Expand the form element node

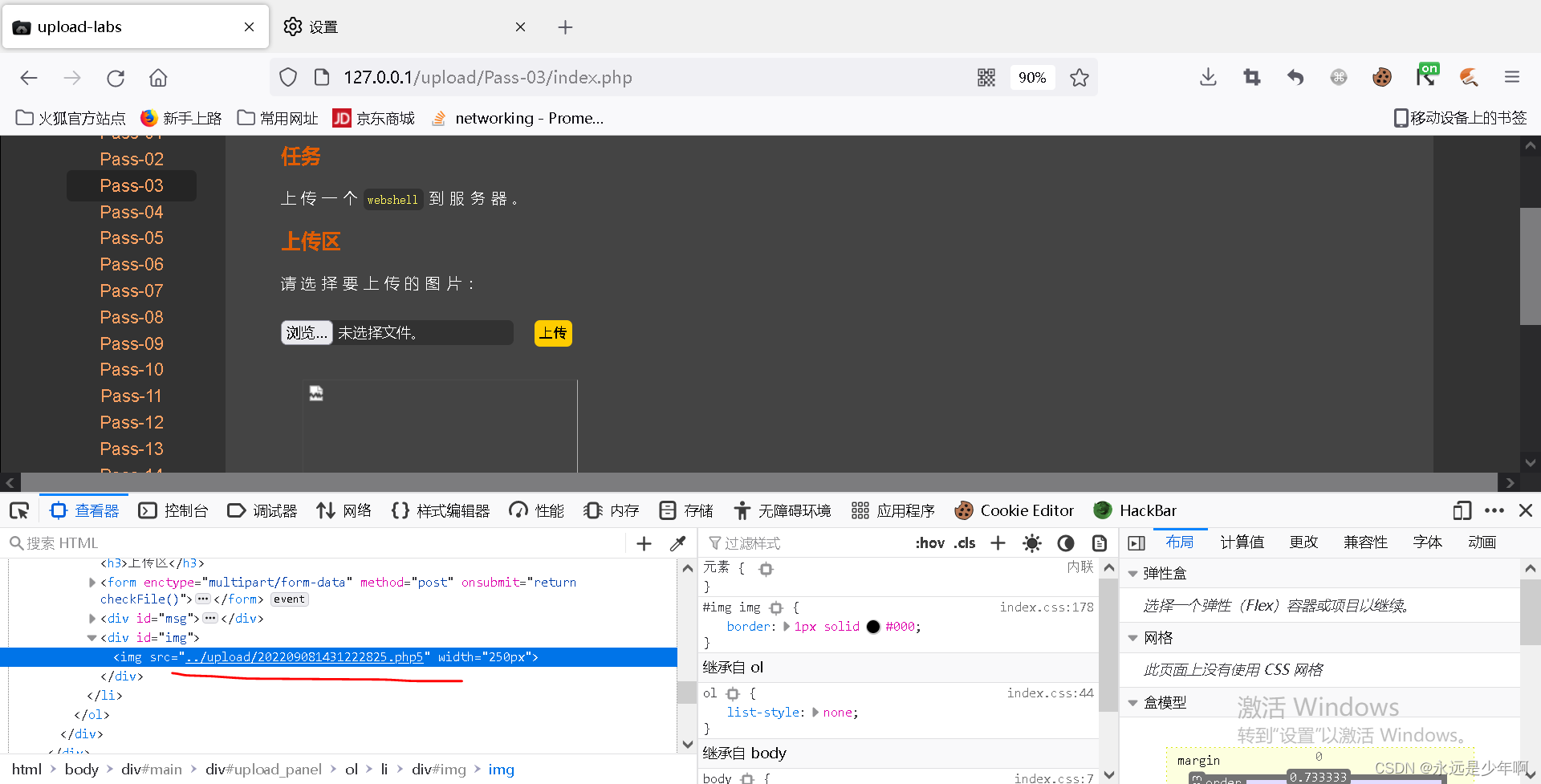[92, 583]
